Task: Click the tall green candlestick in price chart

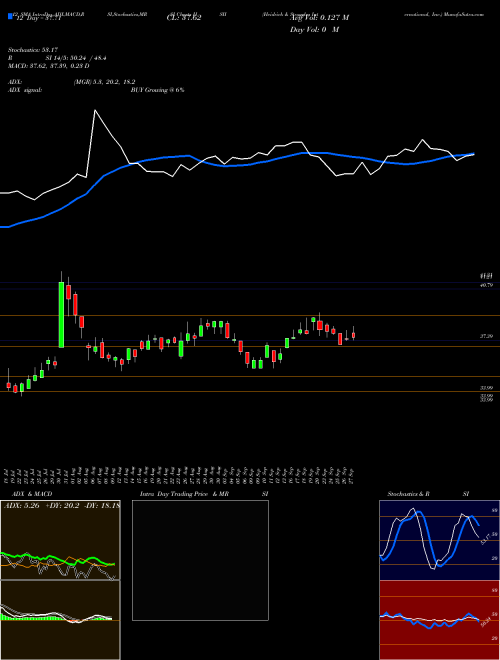Action: (x=61, y=314)
